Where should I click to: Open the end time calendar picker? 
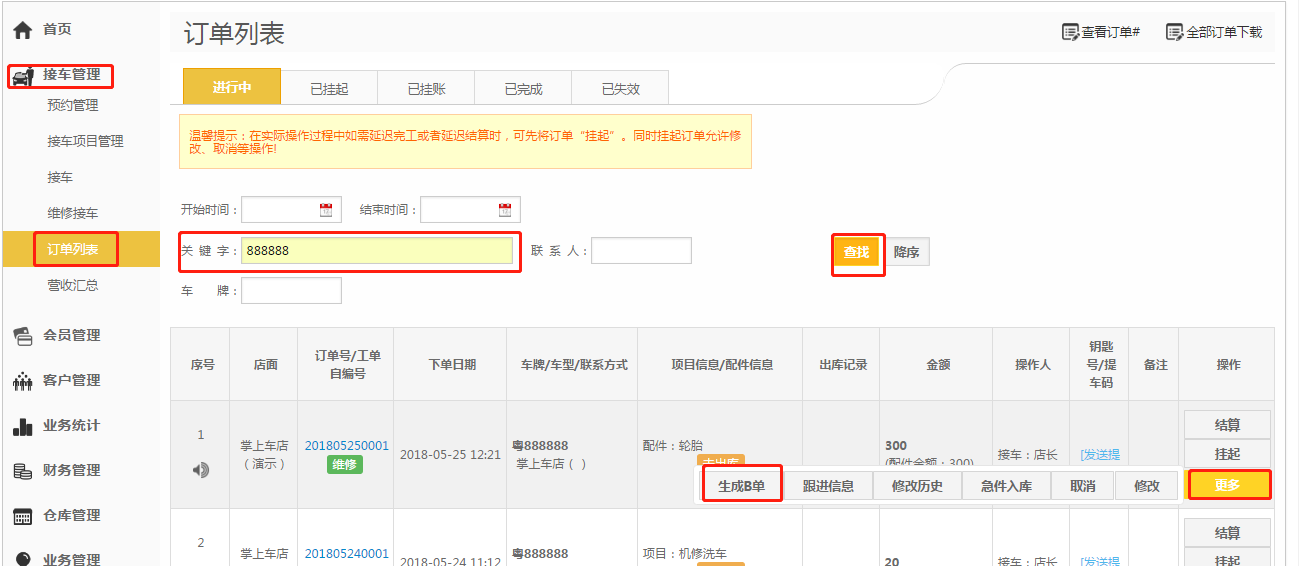coord(505,210)
